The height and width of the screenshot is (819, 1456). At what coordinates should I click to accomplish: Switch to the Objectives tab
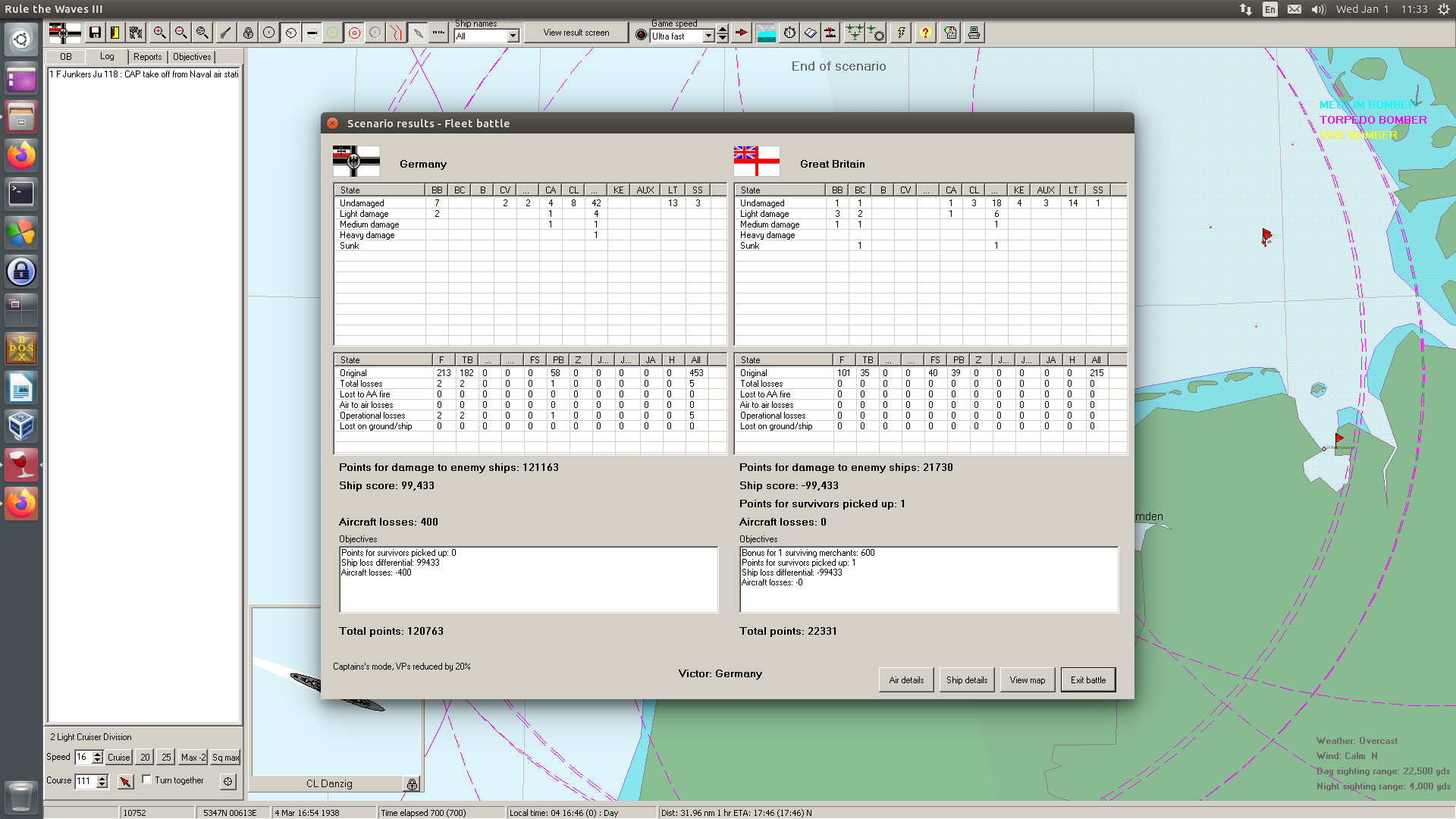pos(192,57)
